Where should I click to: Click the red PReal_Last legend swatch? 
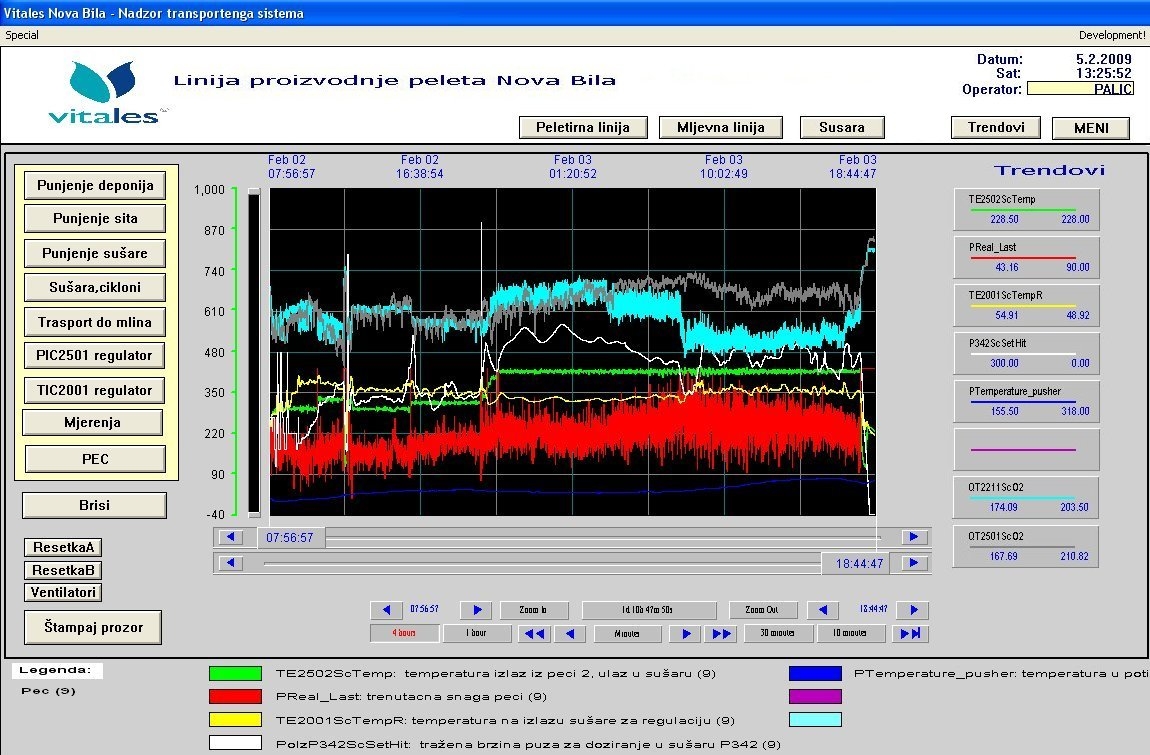tap(235, 696)
